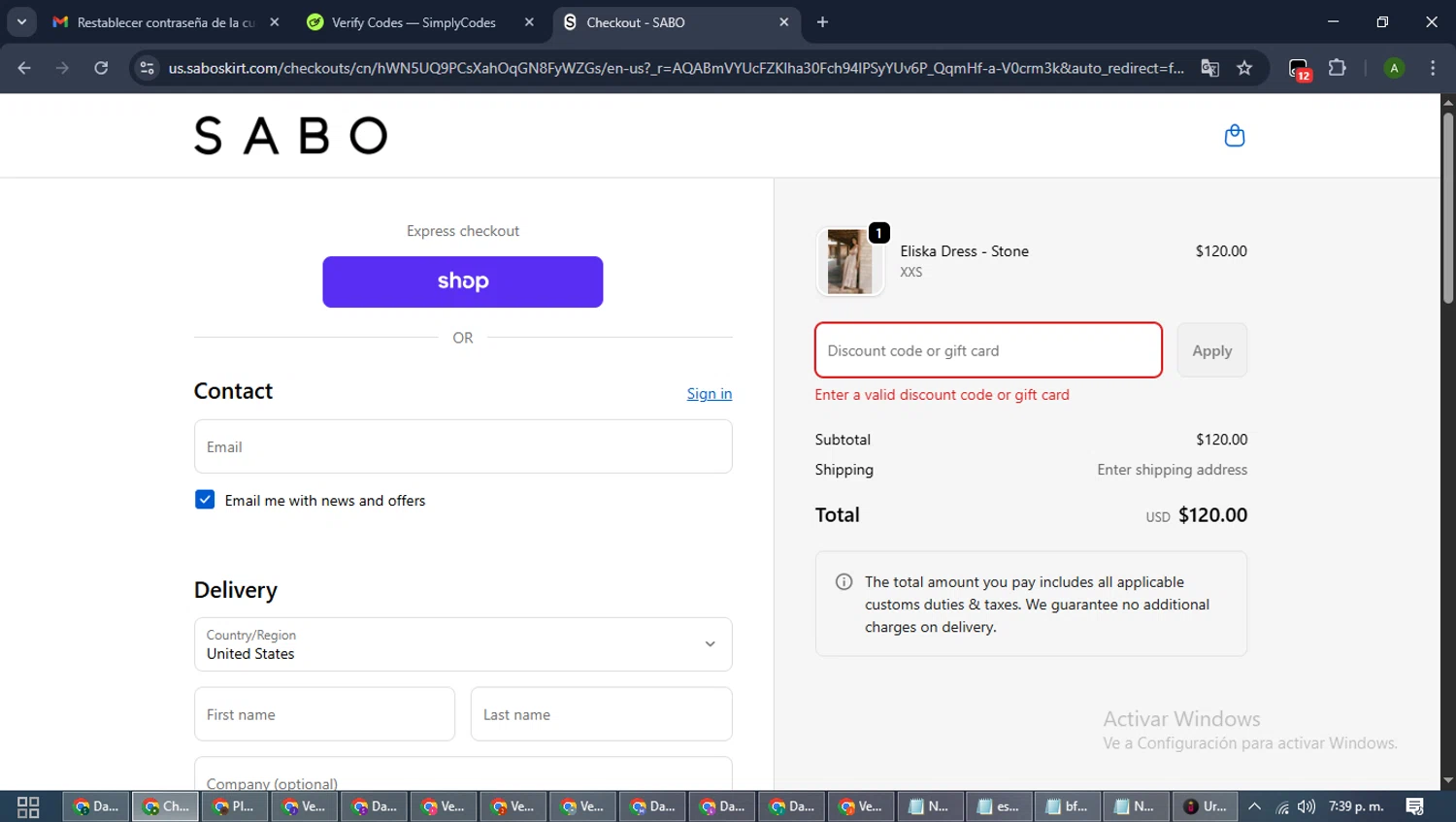Screen dimensions: 1456x822
Task: Bookmark this page with the star icon
Action: click(1244, 68)
